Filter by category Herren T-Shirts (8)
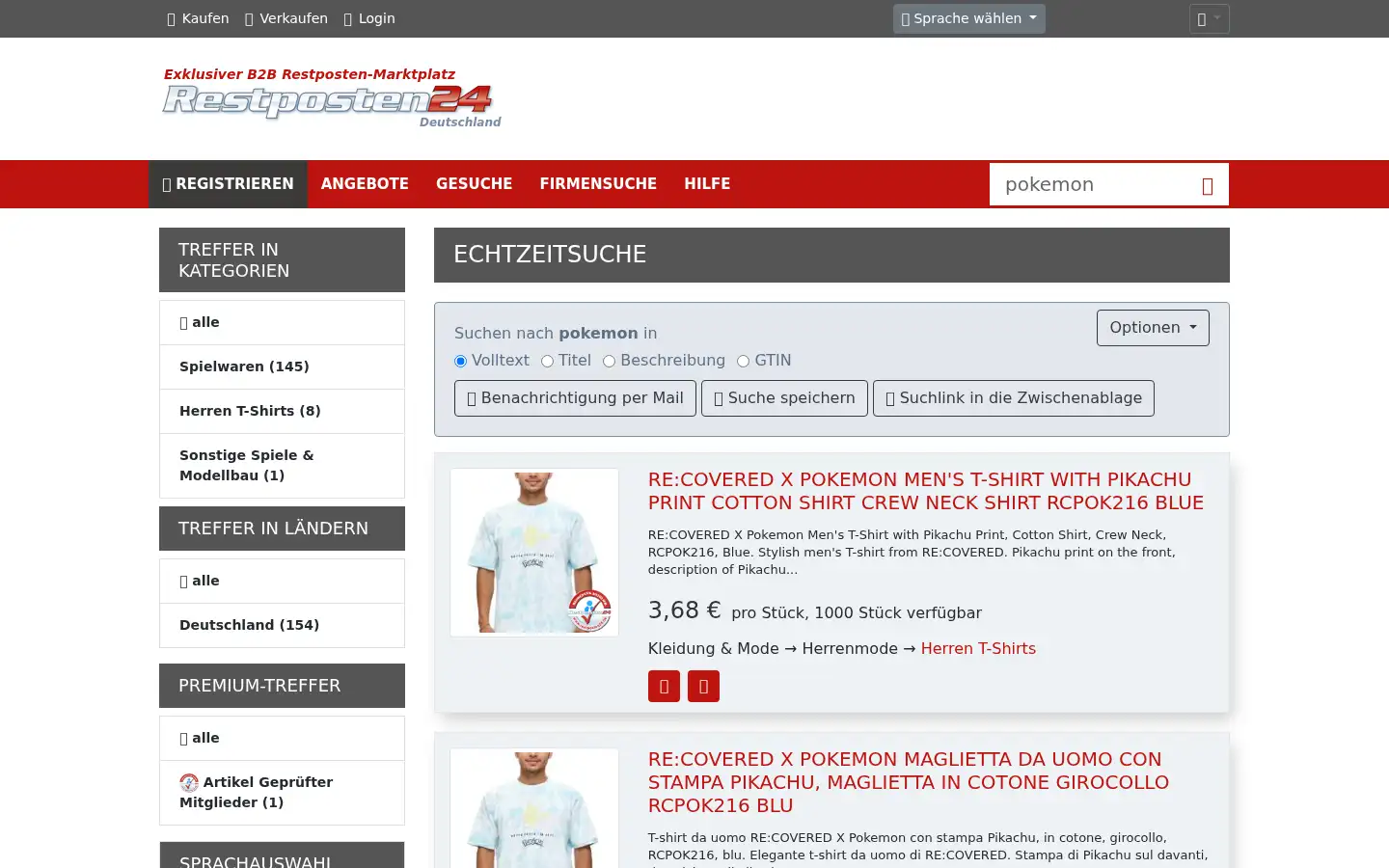This screenshot has height=868, width=1389. (x=282, y=411)
